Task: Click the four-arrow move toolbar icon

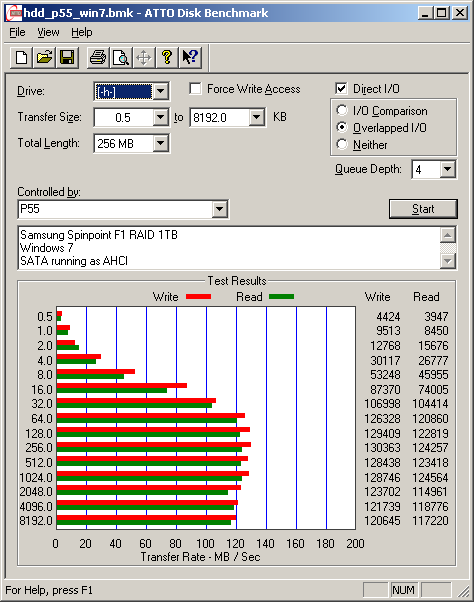Action: (x=144, y=58)
